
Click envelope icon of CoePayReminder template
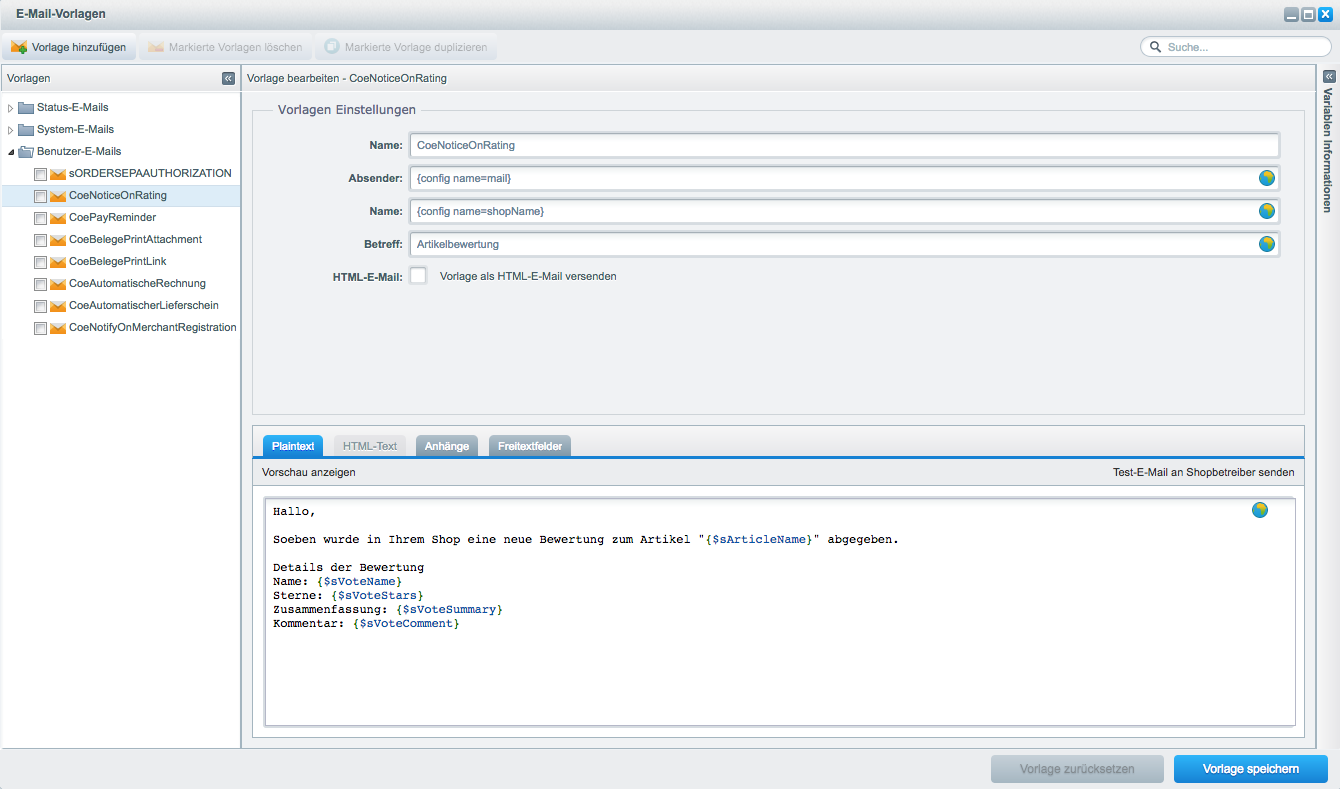58,218
